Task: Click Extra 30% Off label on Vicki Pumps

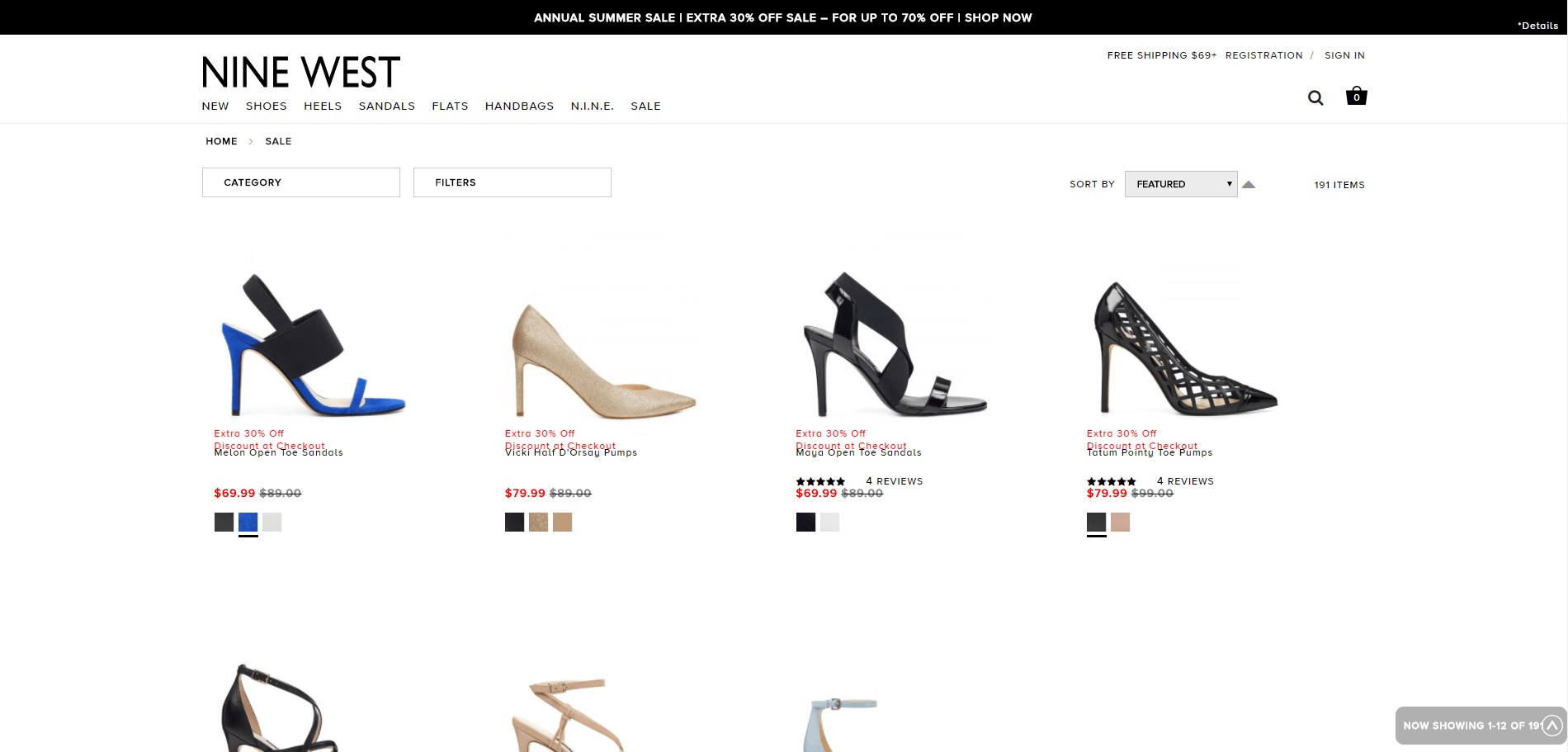Action: pyautogui.click(x=540, y=433)
